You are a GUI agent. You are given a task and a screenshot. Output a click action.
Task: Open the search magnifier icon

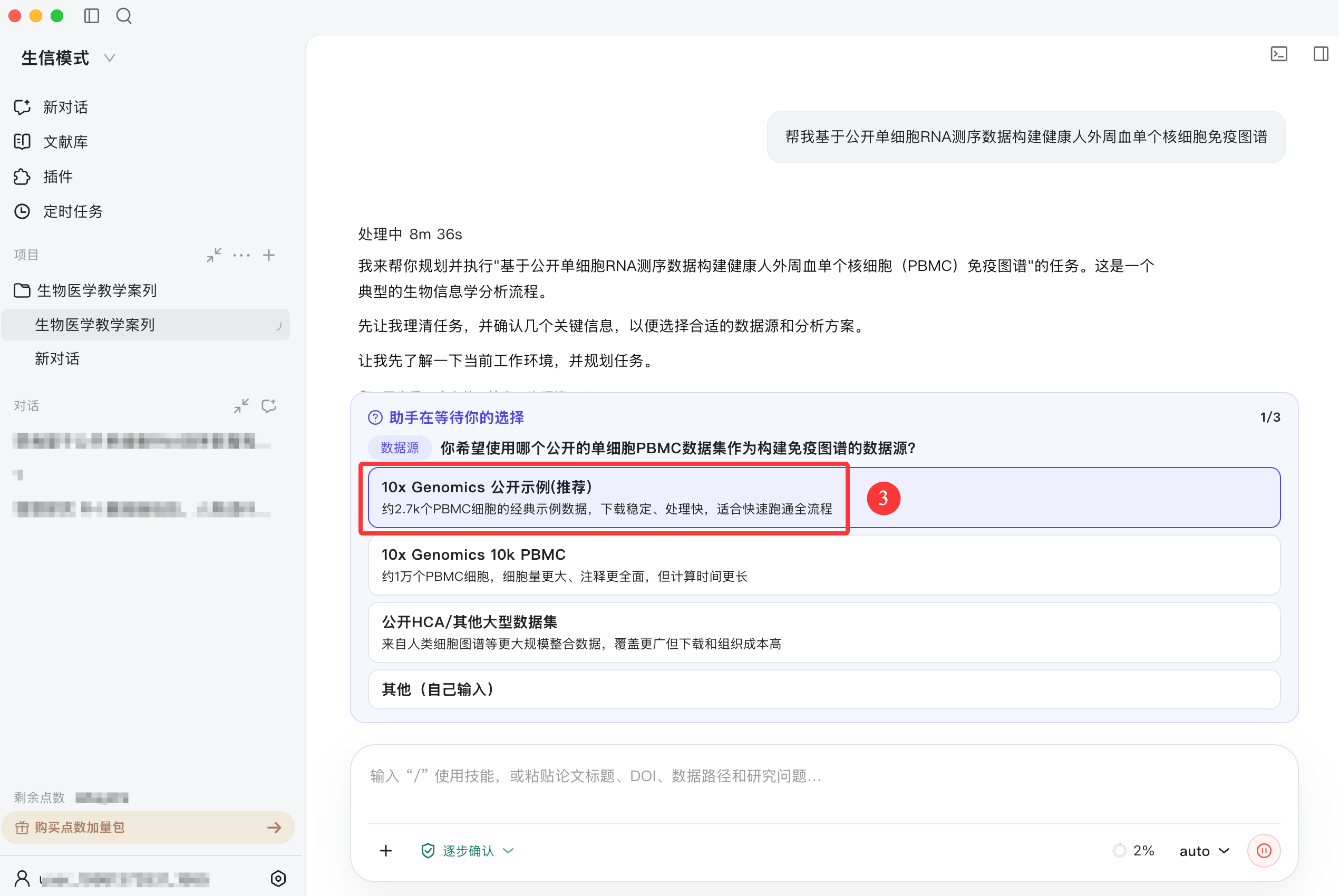coord(124,15)
